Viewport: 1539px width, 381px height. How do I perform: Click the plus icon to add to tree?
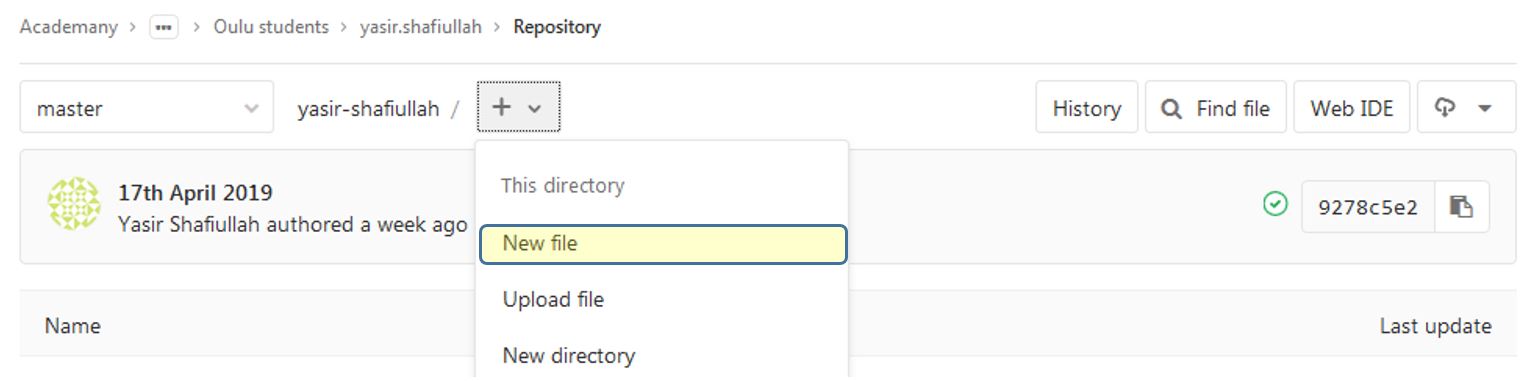pos(502,107)
